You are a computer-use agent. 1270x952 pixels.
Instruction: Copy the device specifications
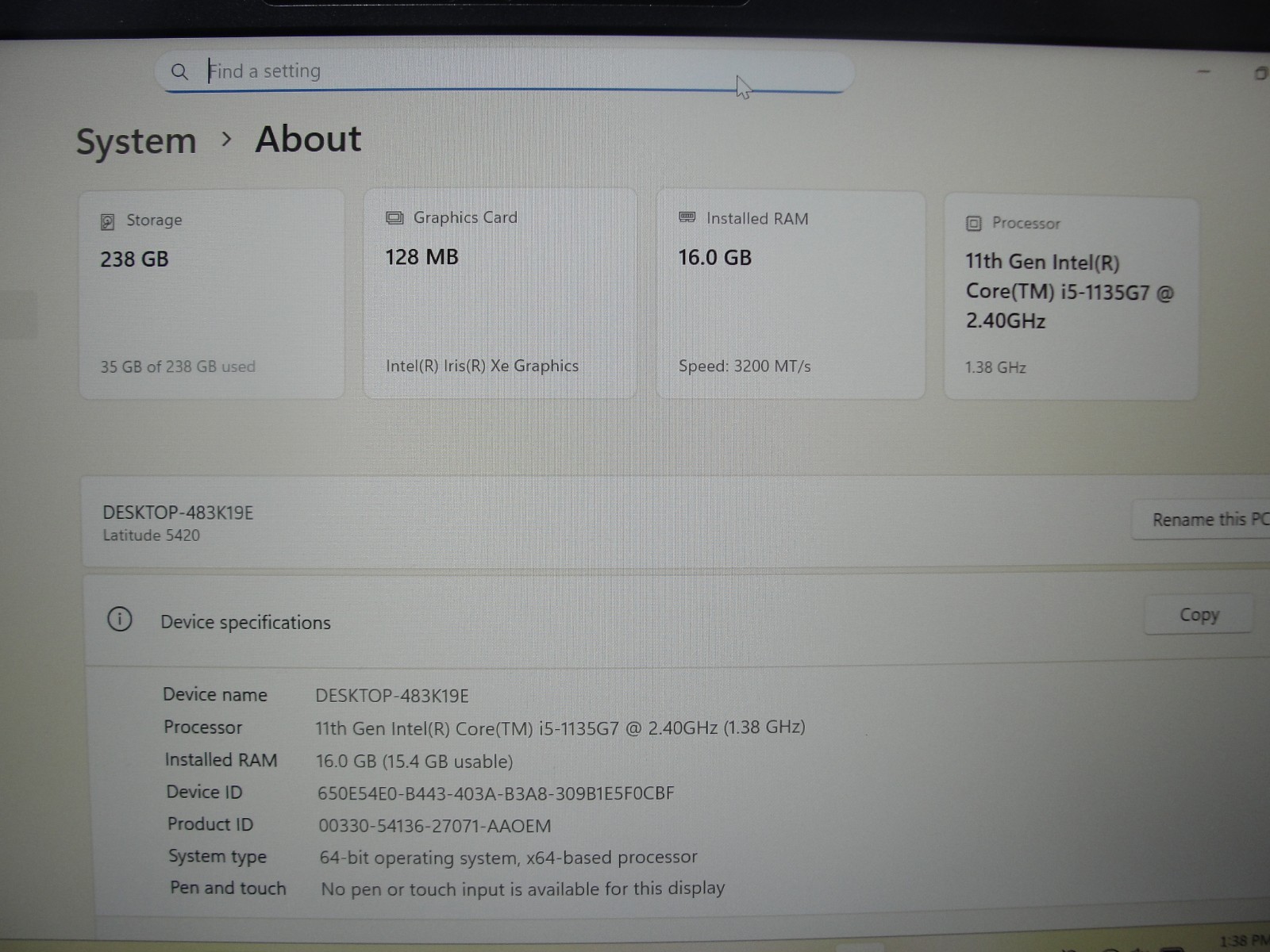click(1199, 615)
